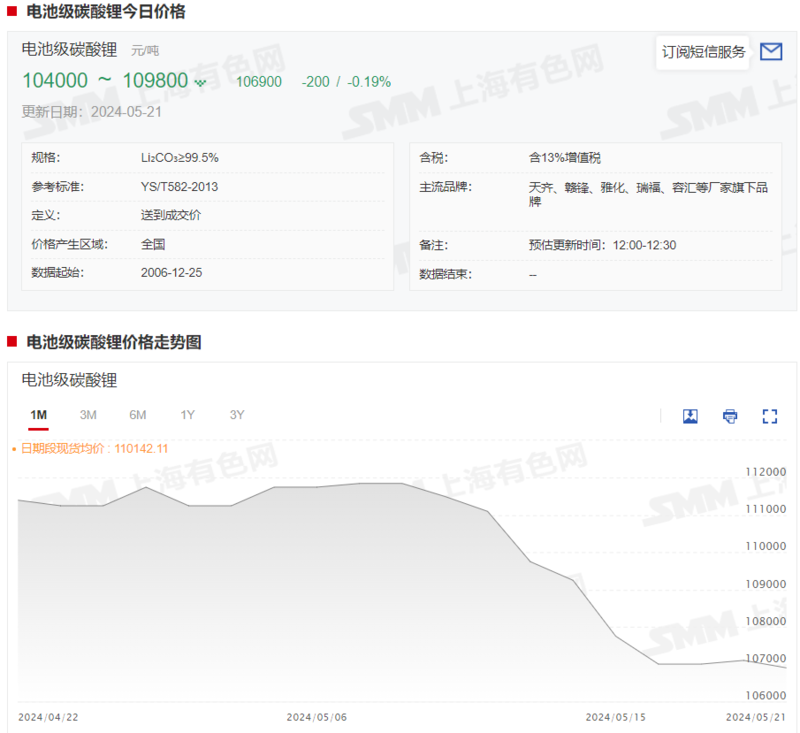The width and height of the screenshot is (800, 733).
Task: Click the 2024/05/21 axis date label
Action: (756, 717)
